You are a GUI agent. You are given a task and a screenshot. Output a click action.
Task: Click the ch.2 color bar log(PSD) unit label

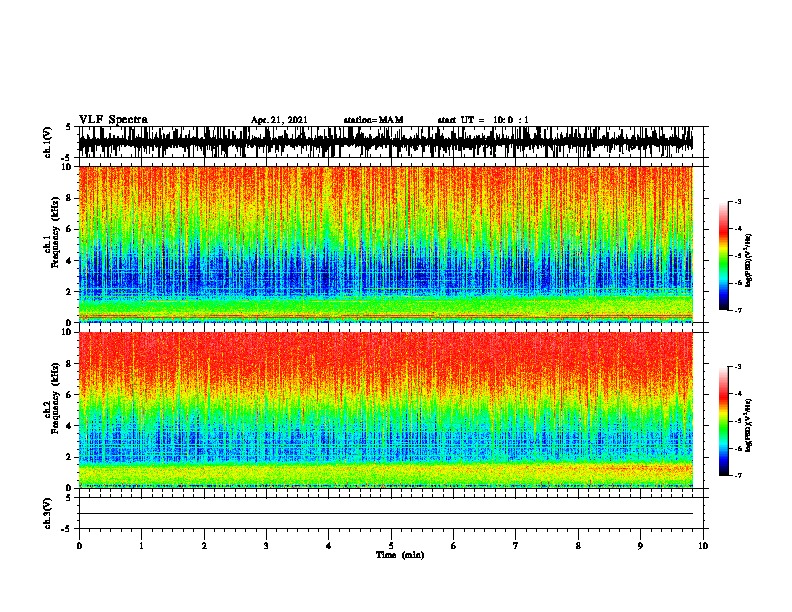[x=749, y=425]
